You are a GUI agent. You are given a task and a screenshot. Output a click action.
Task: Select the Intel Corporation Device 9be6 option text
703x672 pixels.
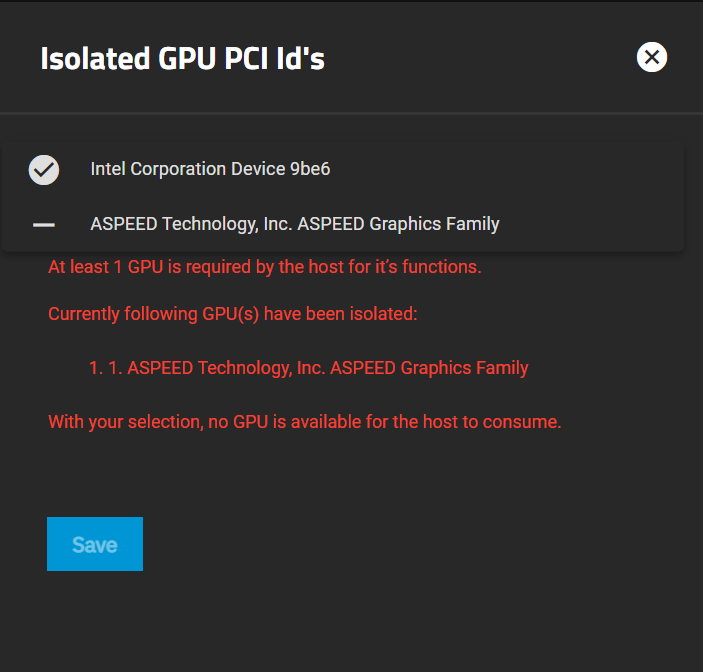click(x=210, y=169)
